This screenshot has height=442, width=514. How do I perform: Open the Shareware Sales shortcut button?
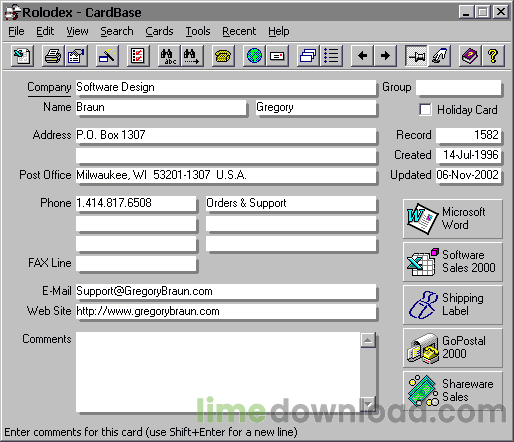[x=453, y=391]
